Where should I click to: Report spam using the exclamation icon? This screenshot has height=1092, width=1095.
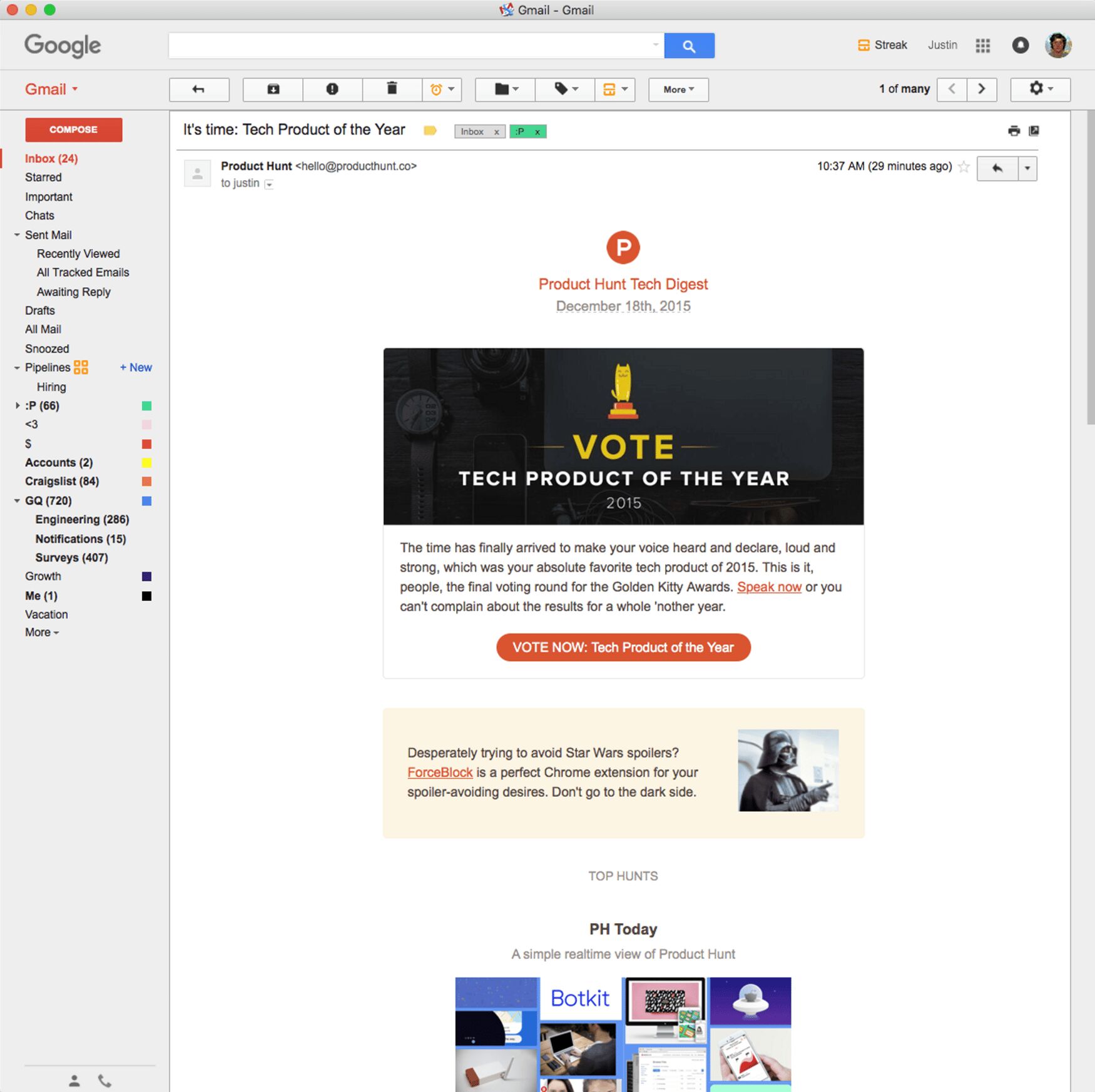332,89
